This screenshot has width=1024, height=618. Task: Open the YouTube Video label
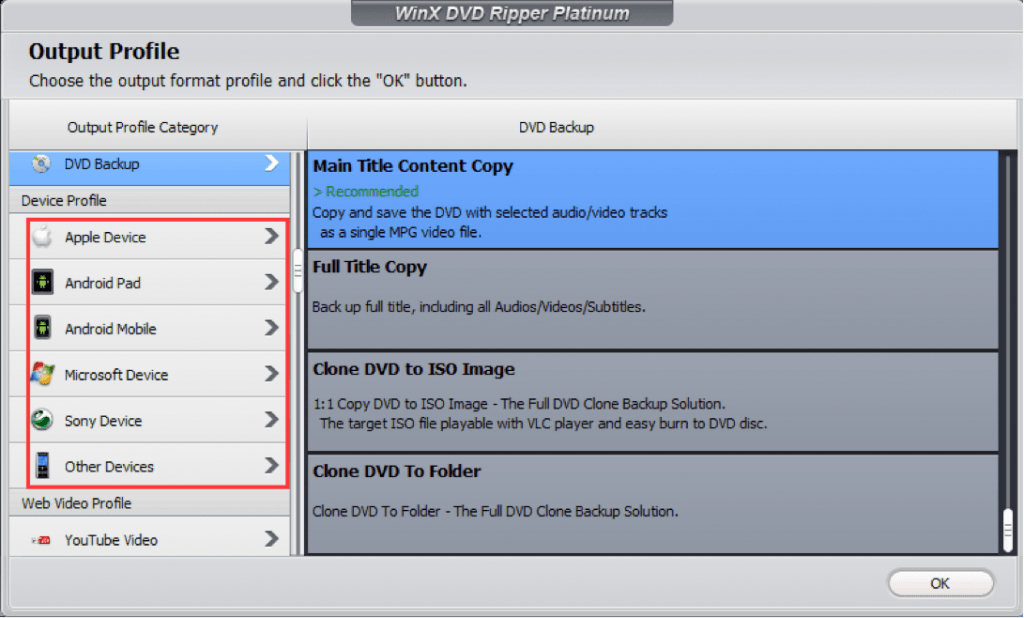[x=111, y=541]
